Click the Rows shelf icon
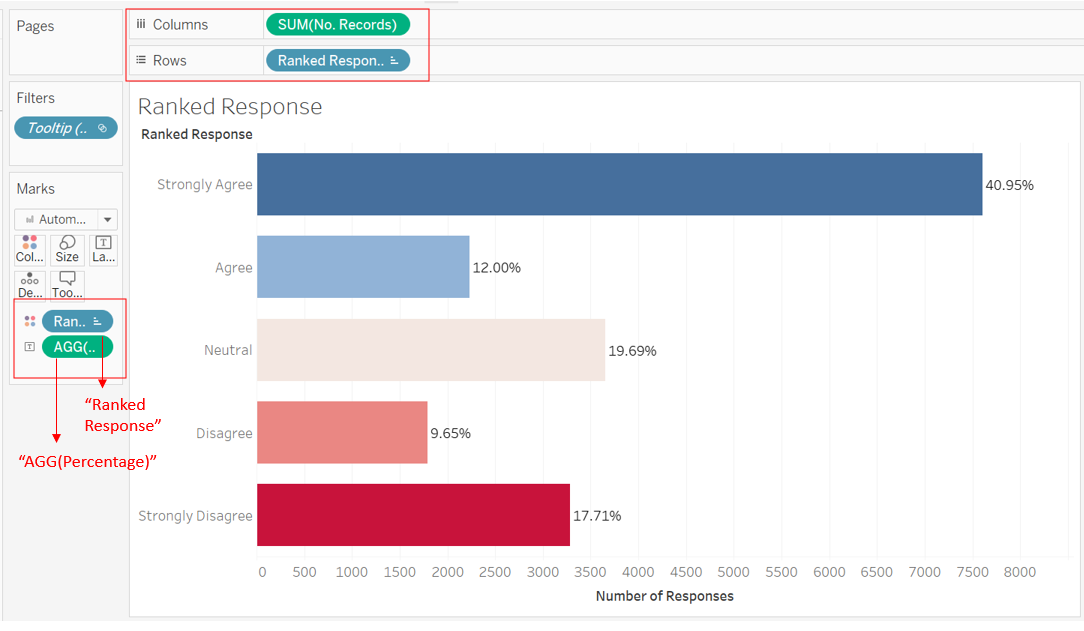The height and width of the screenshot is (631, 1084). 141,61
